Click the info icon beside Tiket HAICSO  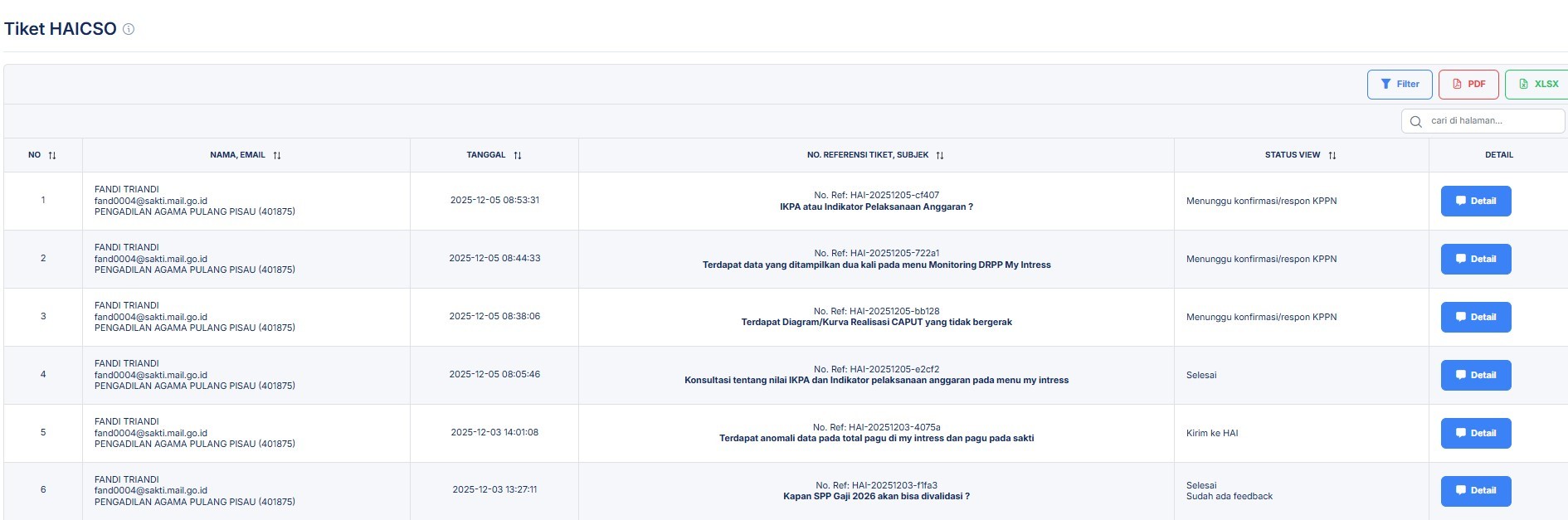coord(129,29)
